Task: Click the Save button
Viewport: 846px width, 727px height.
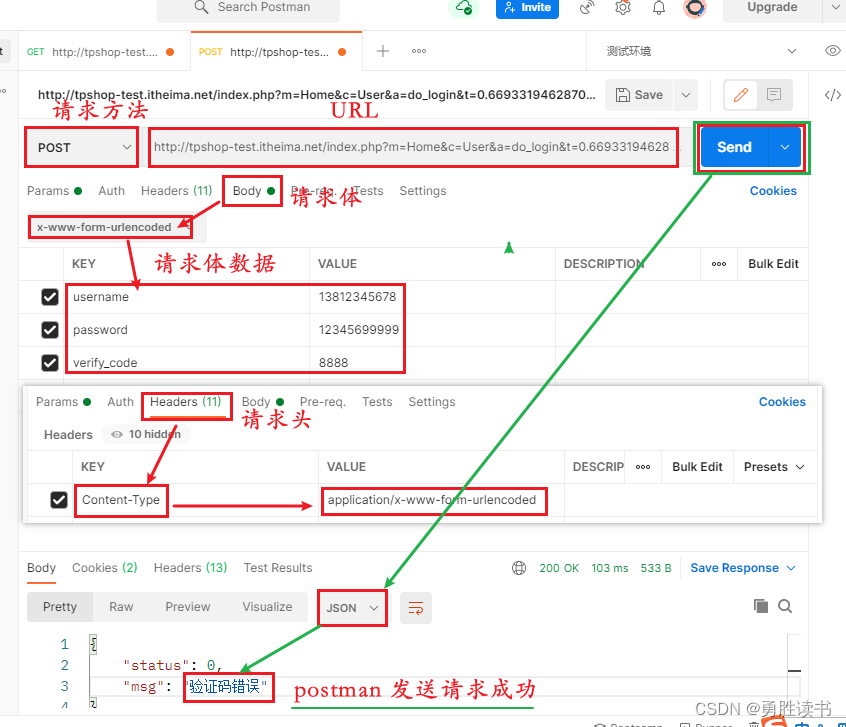Action: 639,95
